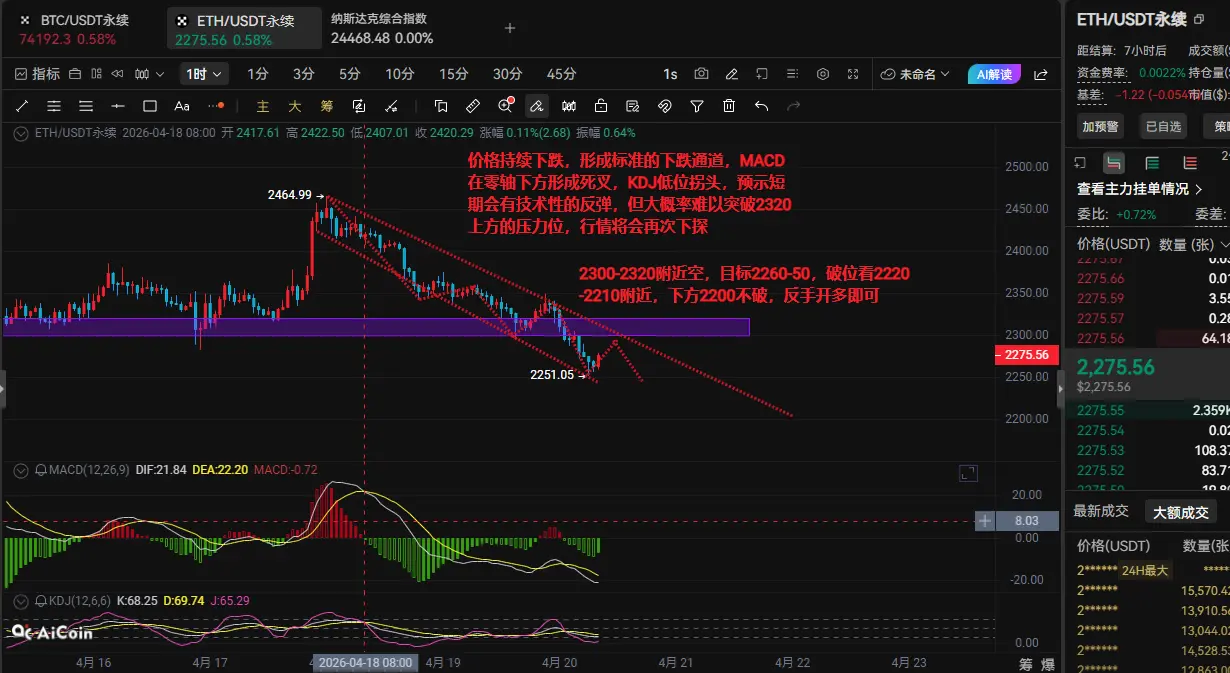Switch to 大额成交 trades tab
Viewport: 1230px width, 673px height.
pos(1180,512)
